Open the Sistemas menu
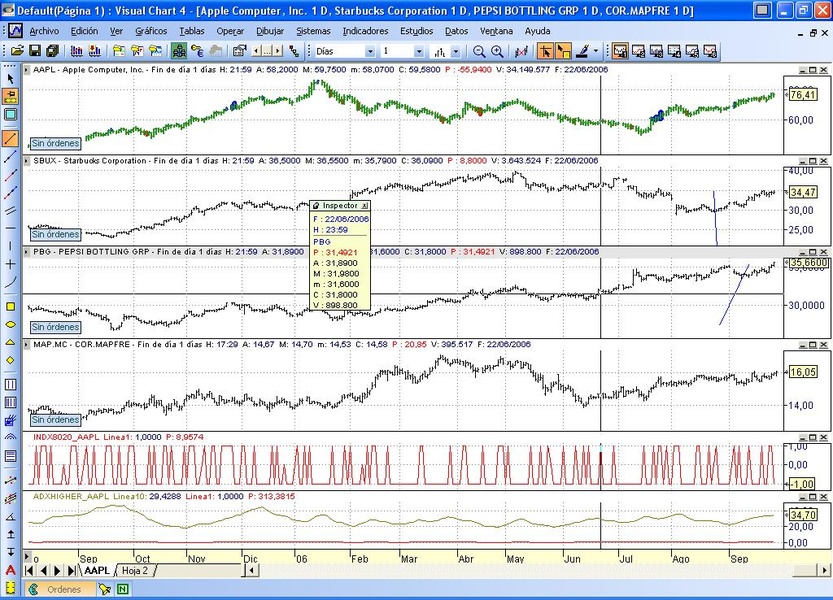 coord(313,31)
